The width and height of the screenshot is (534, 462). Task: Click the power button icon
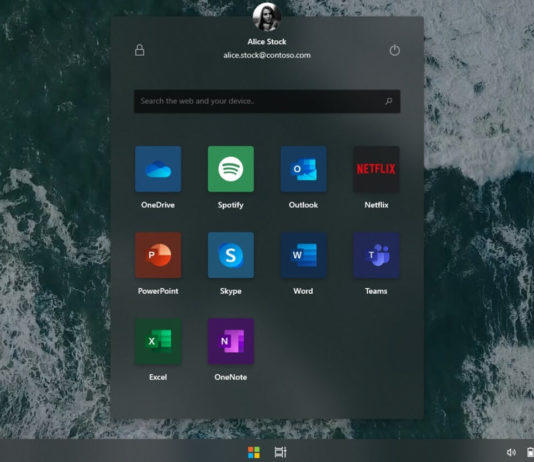394,50
